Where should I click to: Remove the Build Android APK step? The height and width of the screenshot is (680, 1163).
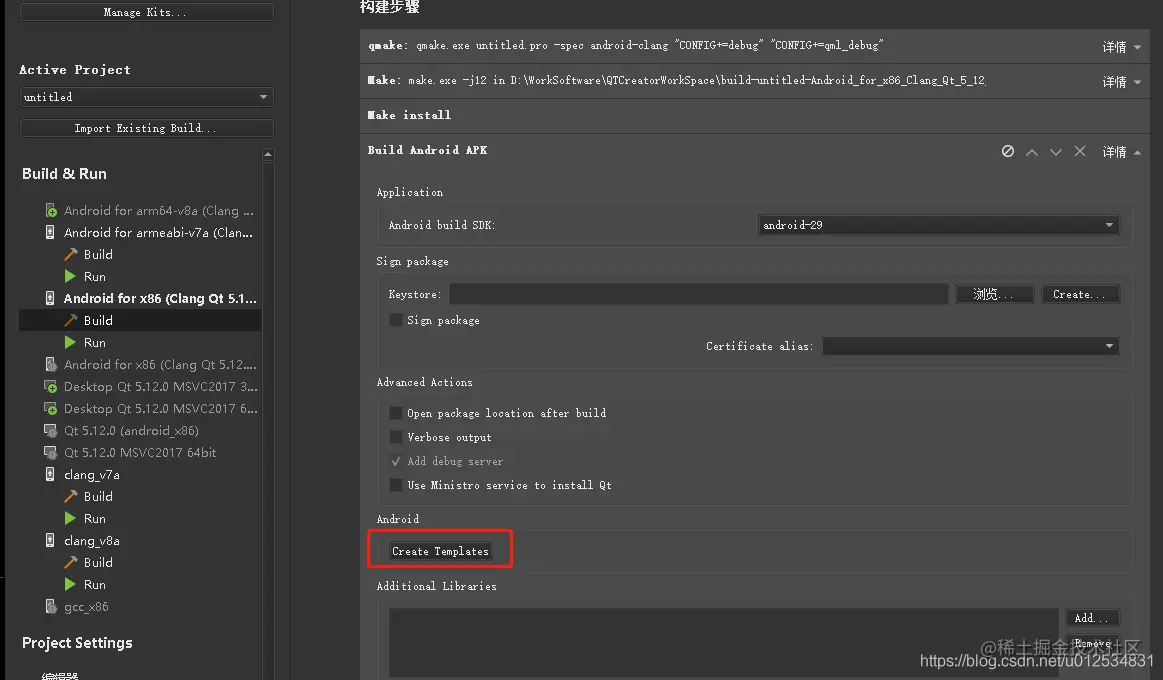[x=1080, y=151]
